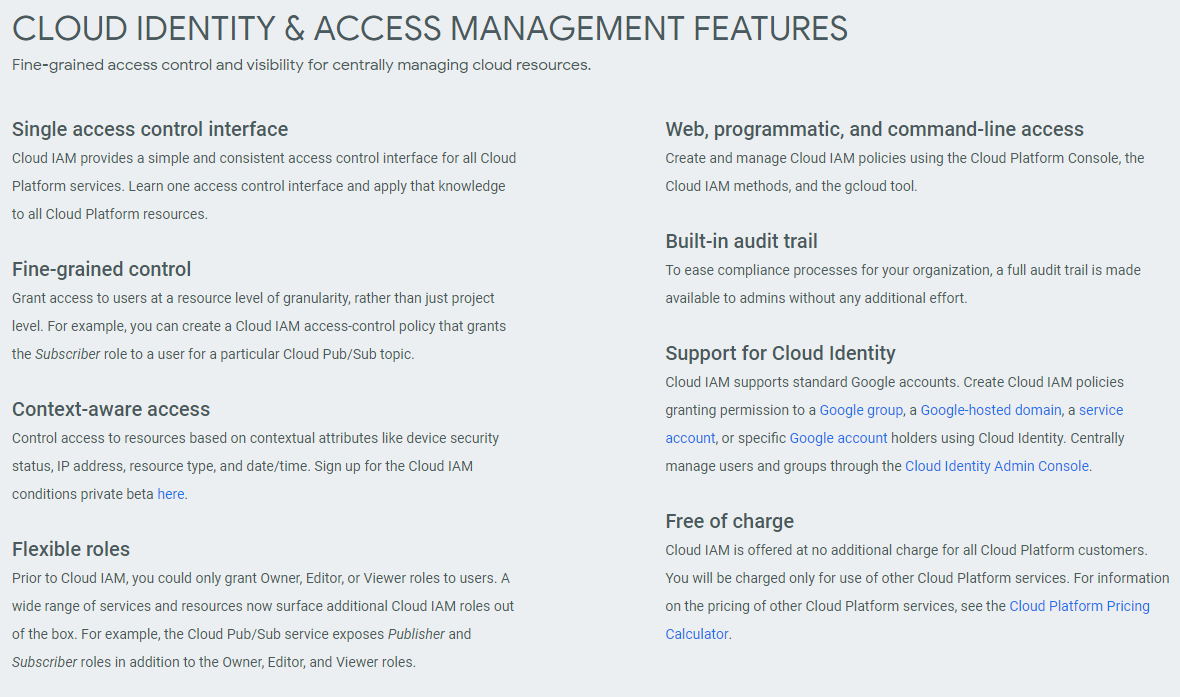Select the 'Support for Cloud Identity' heading
This screenshot has height=697, width=1180.
coord(780,353)
